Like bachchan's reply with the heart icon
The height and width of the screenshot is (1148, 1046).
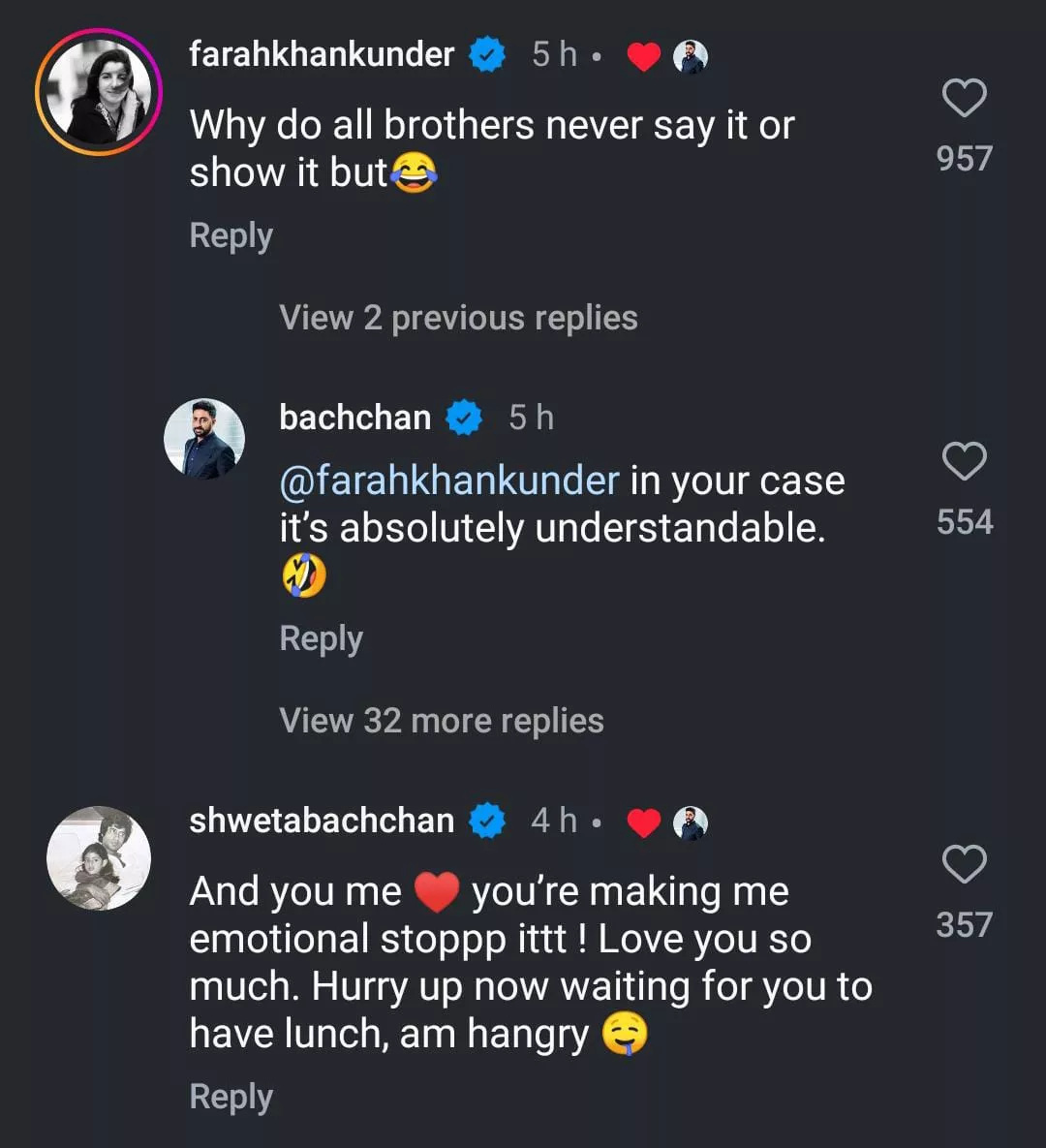tap(964, 462)
